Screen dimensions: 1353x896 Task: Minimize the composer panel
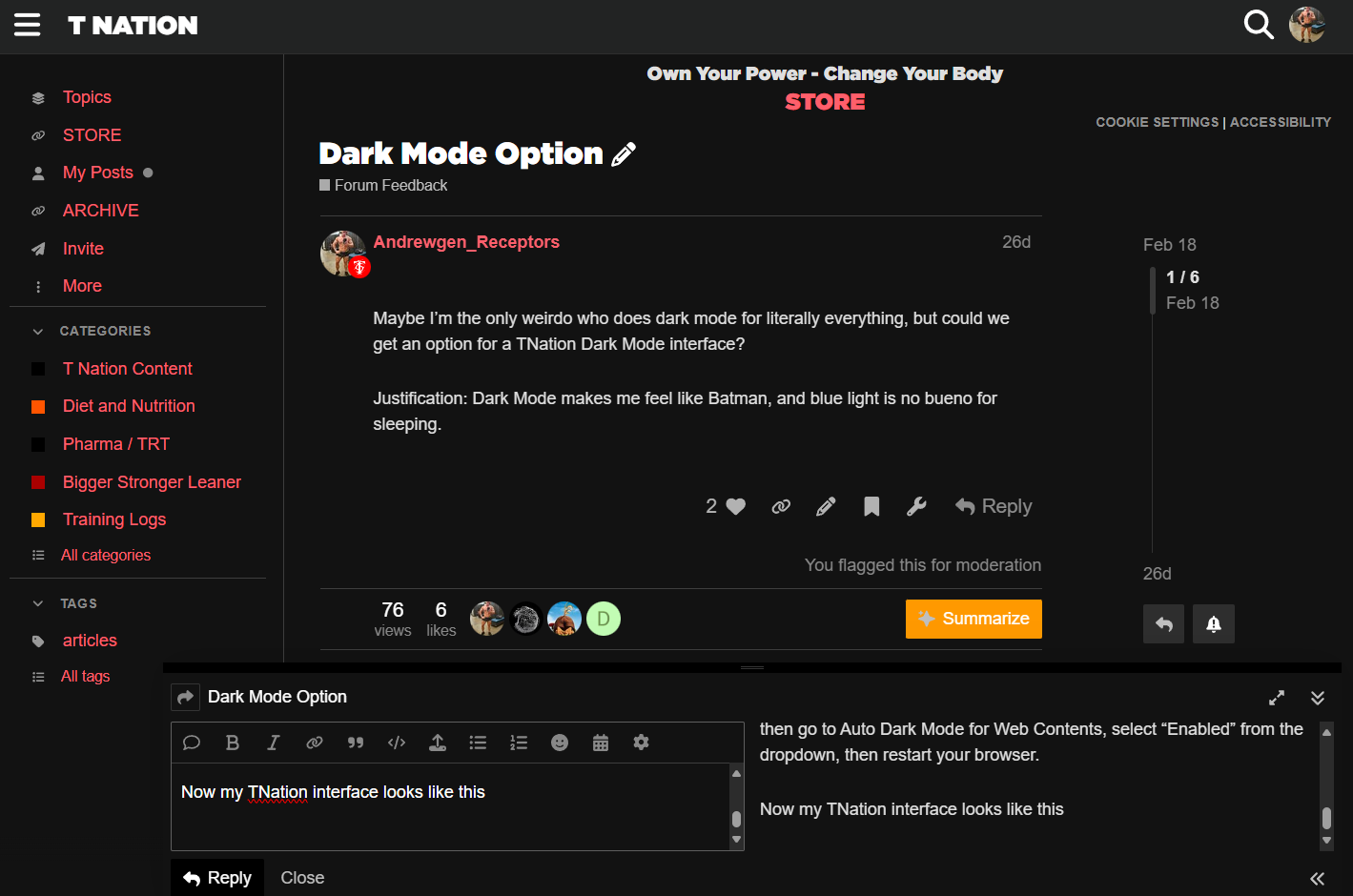[x=1318, y=698]
